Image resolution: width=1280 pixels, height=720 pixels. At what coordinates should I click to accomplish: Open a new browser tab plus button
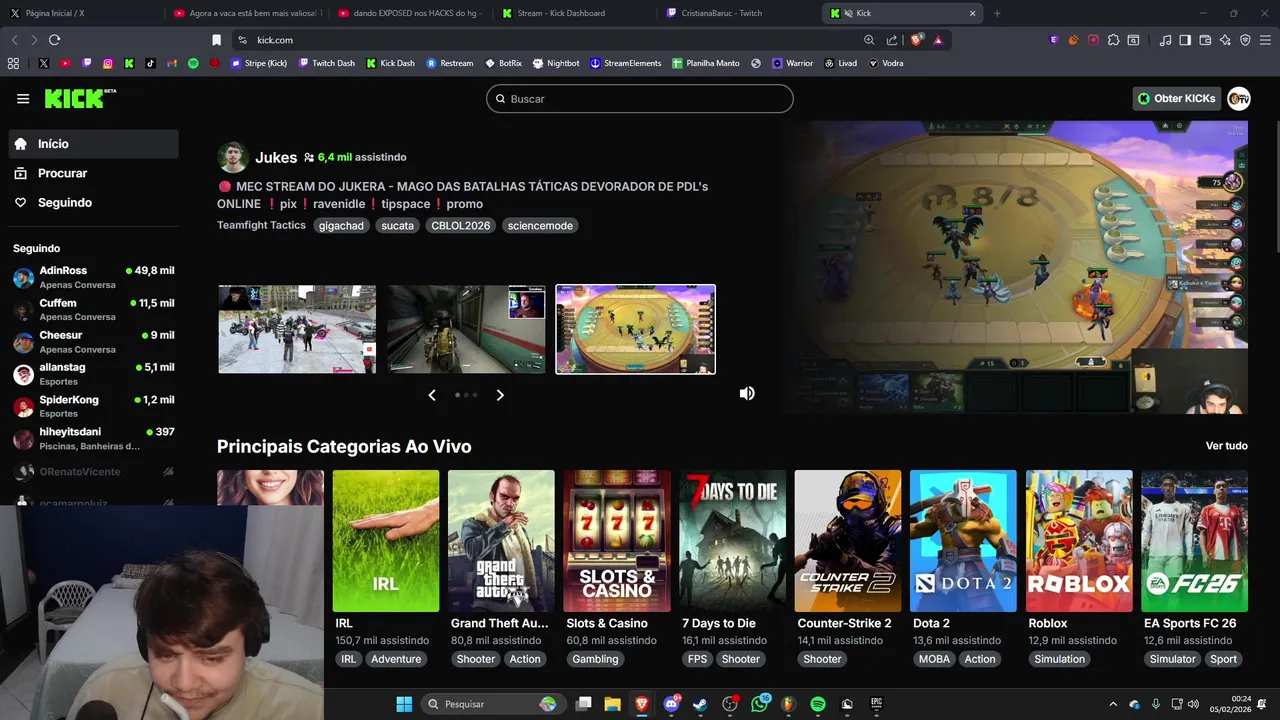point(997,13)
